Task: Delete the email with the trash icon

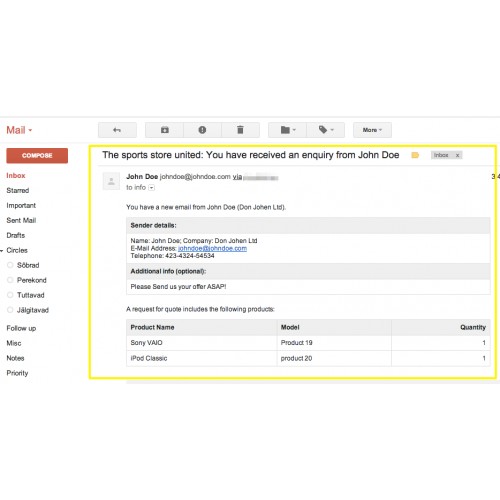Action: pyautogui.click(x=240, y=130)
